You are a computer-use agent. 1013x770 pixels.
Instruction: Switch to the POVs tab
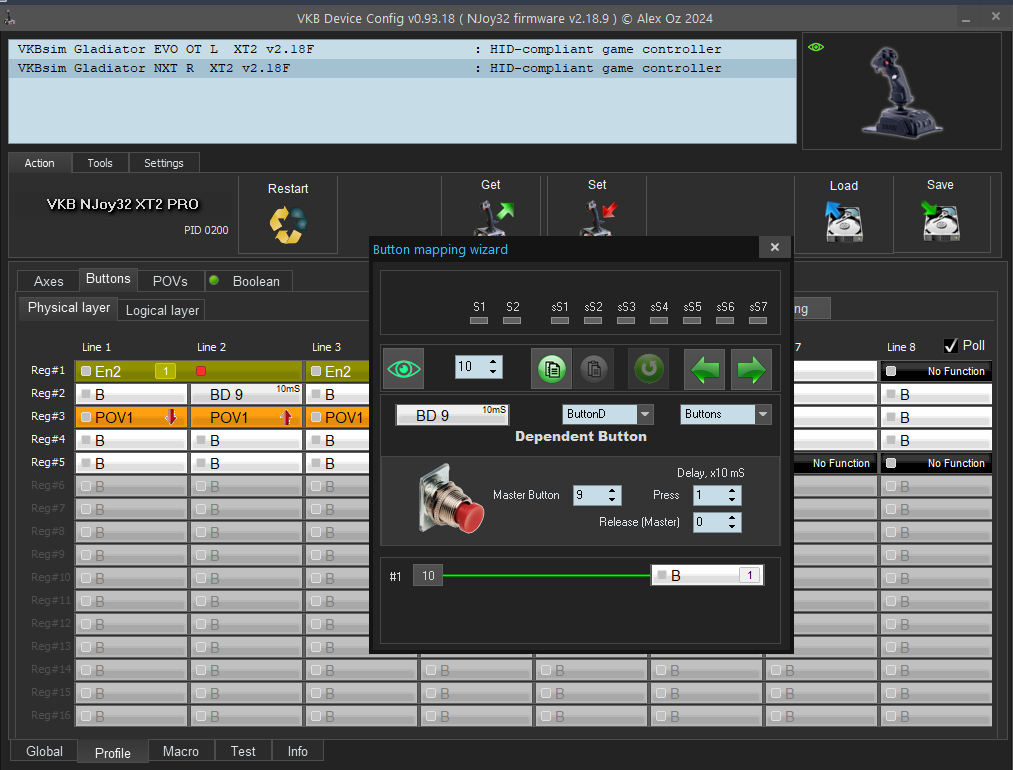point(170,282)
